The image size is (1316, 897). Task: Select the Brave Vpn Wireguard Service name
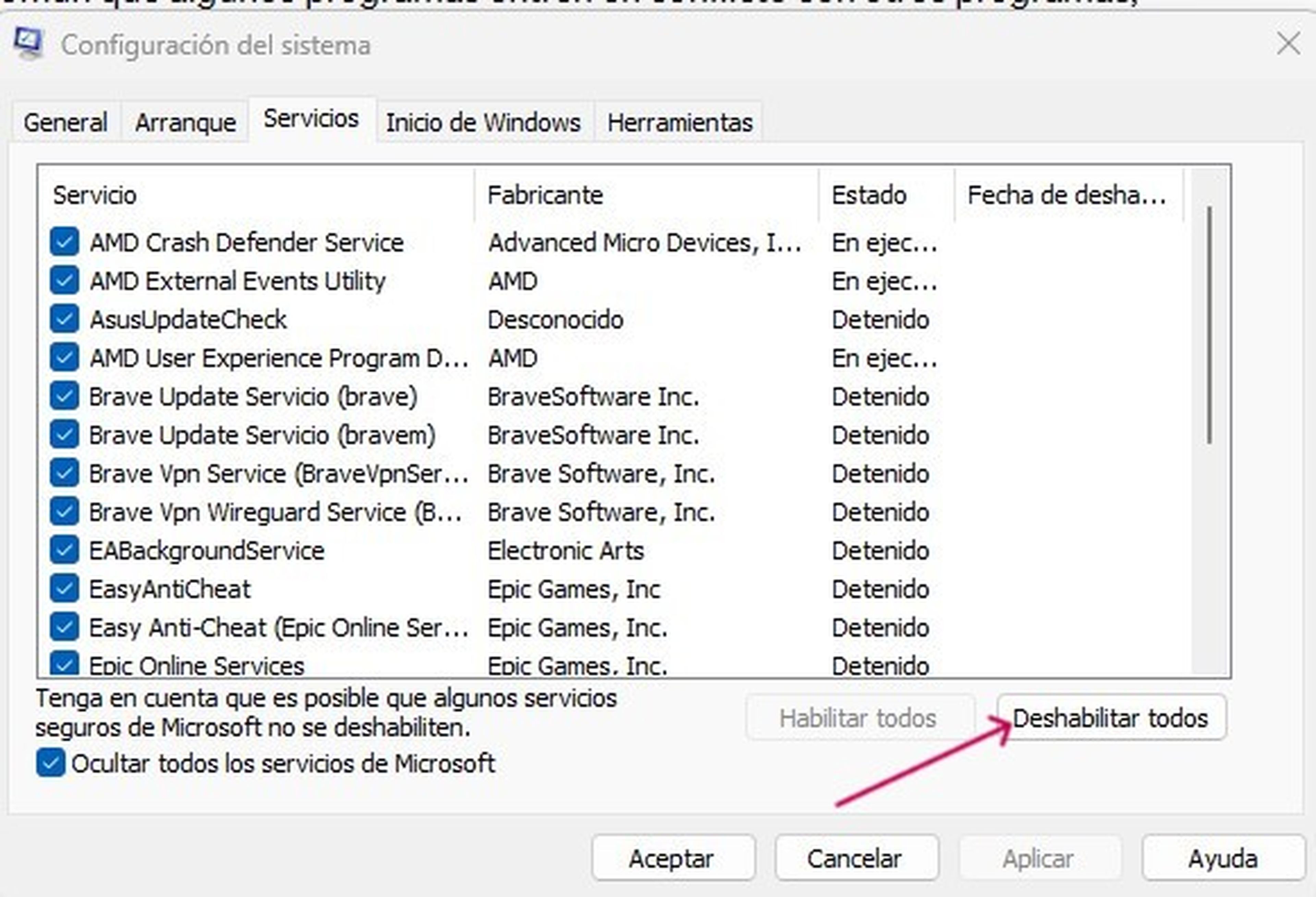(275, 512)
